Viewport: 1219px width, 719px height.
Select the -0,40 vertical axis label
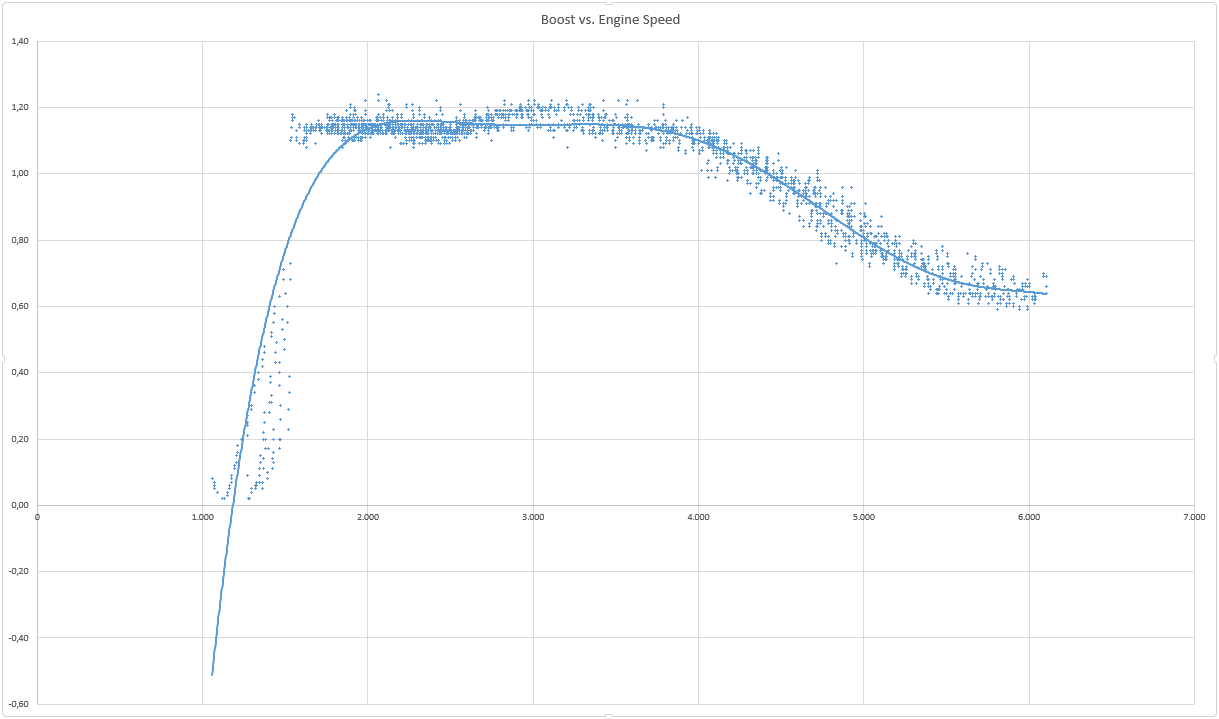point(18,637)
